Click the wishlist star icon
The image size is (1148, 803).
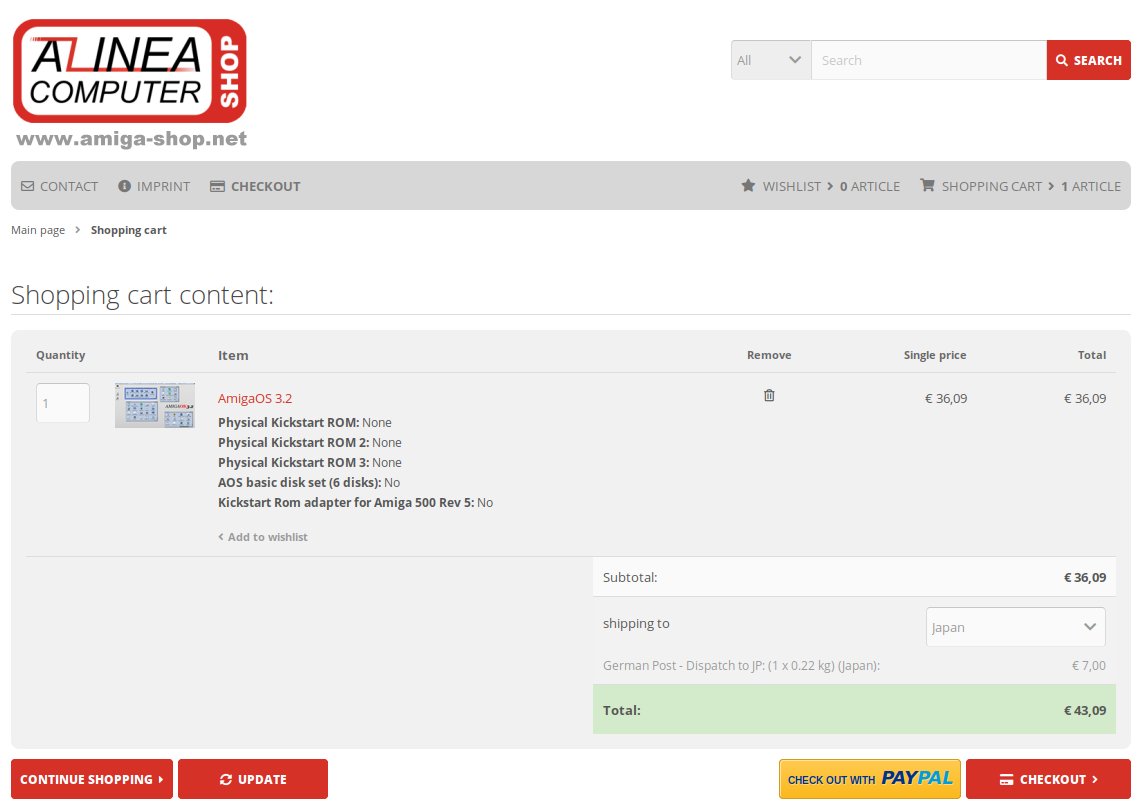click(x=748, y=185)
